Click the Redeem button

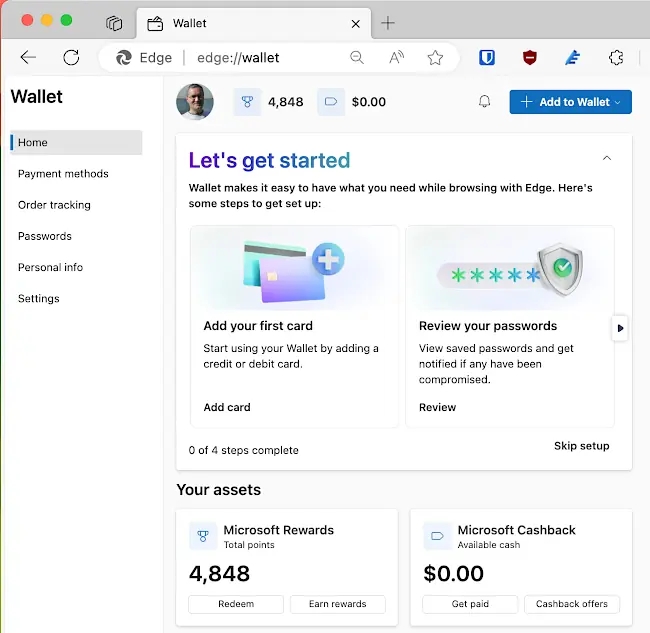tap(236, 604)
